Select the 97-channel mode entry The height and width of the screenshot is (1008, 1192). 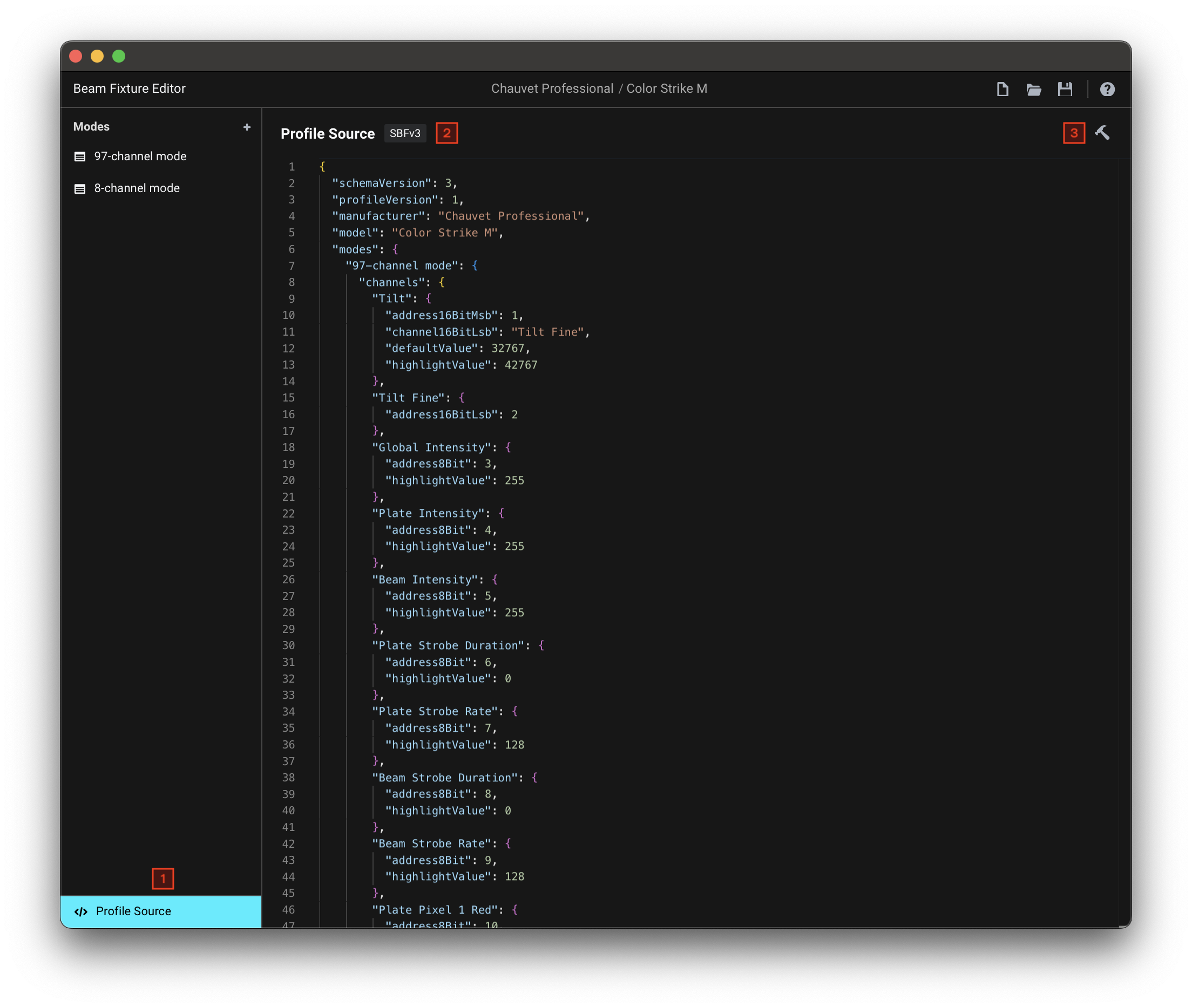(x=161, y=156)
